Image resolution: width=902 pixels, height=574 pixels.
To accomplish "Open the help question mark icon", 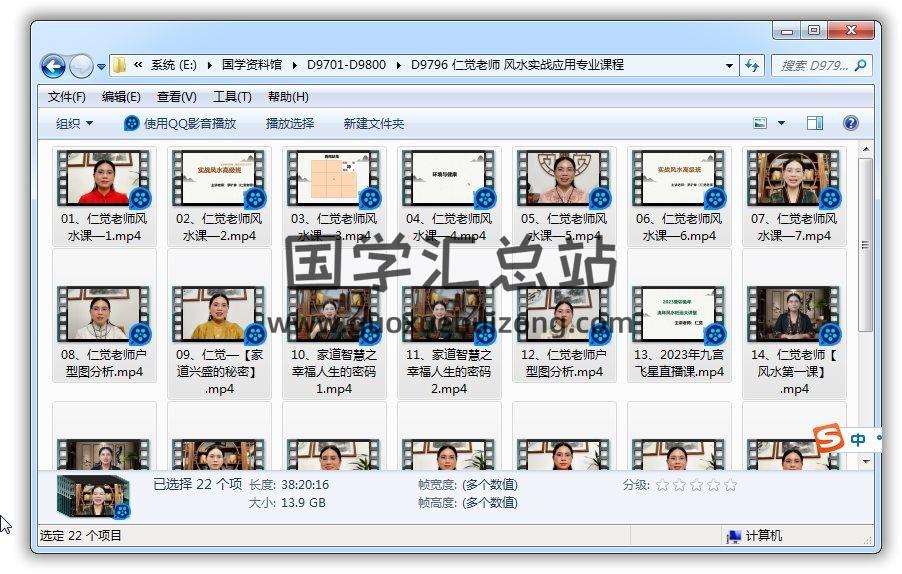I will pos(850,123).
